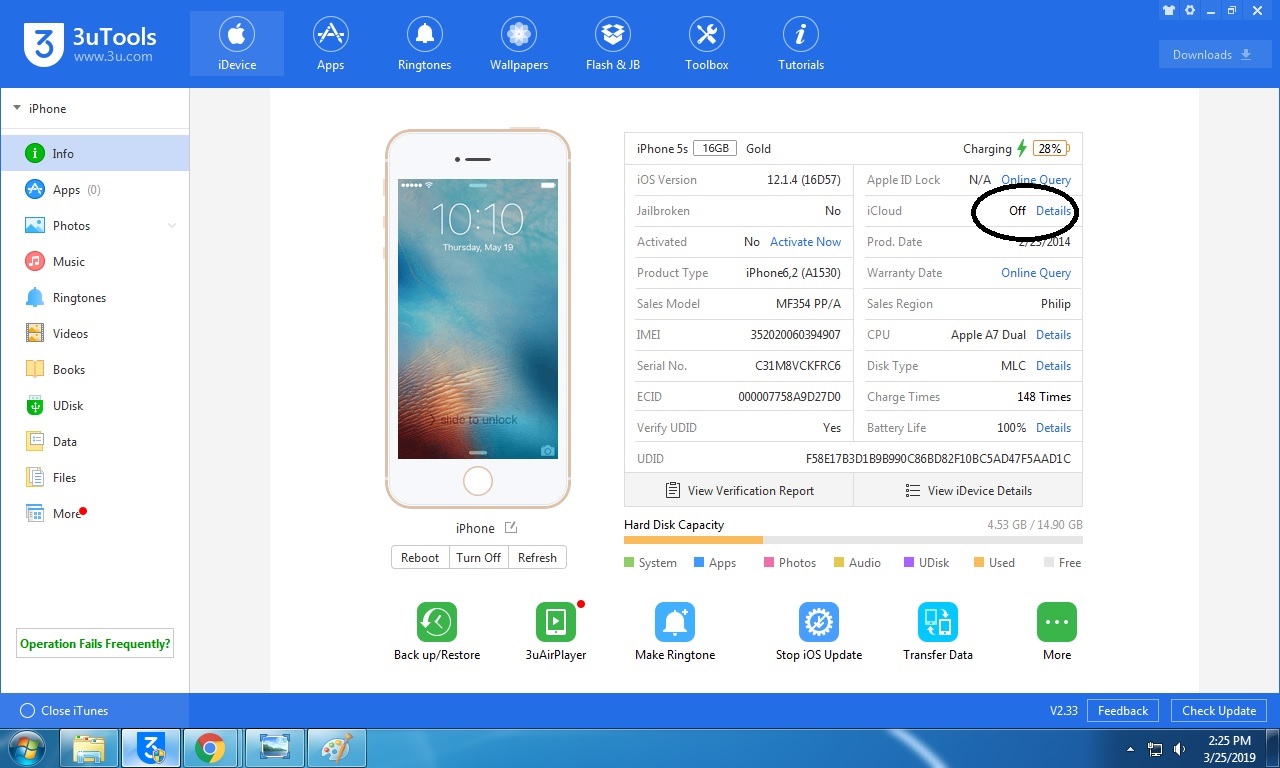Select Videos in the sidebar
Image resolution: width=1280 pixels, height=768 pixels.
point(94,333)
